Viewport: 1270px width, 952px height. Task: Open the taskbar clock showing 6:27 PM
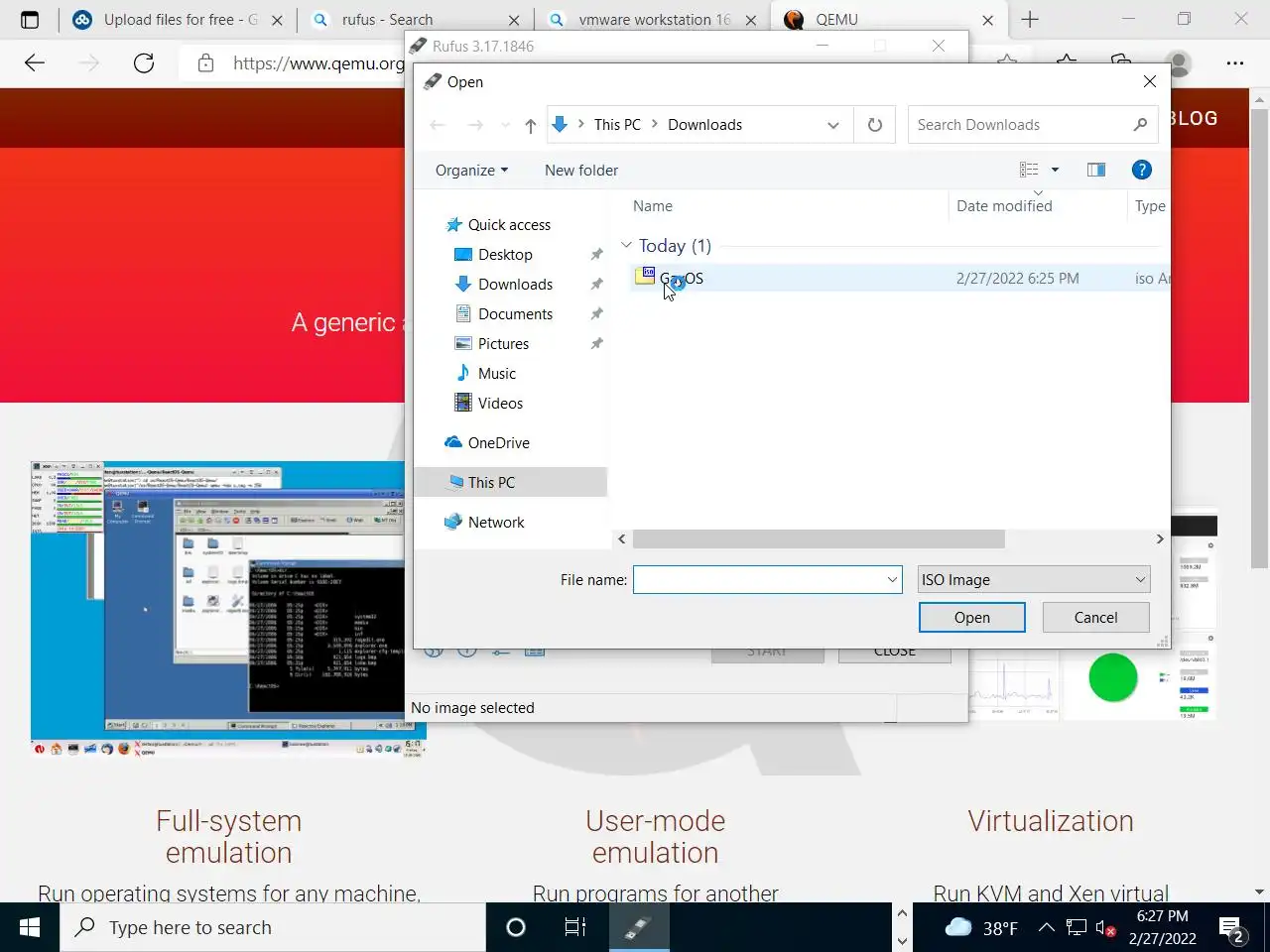tap(1162, 927)
